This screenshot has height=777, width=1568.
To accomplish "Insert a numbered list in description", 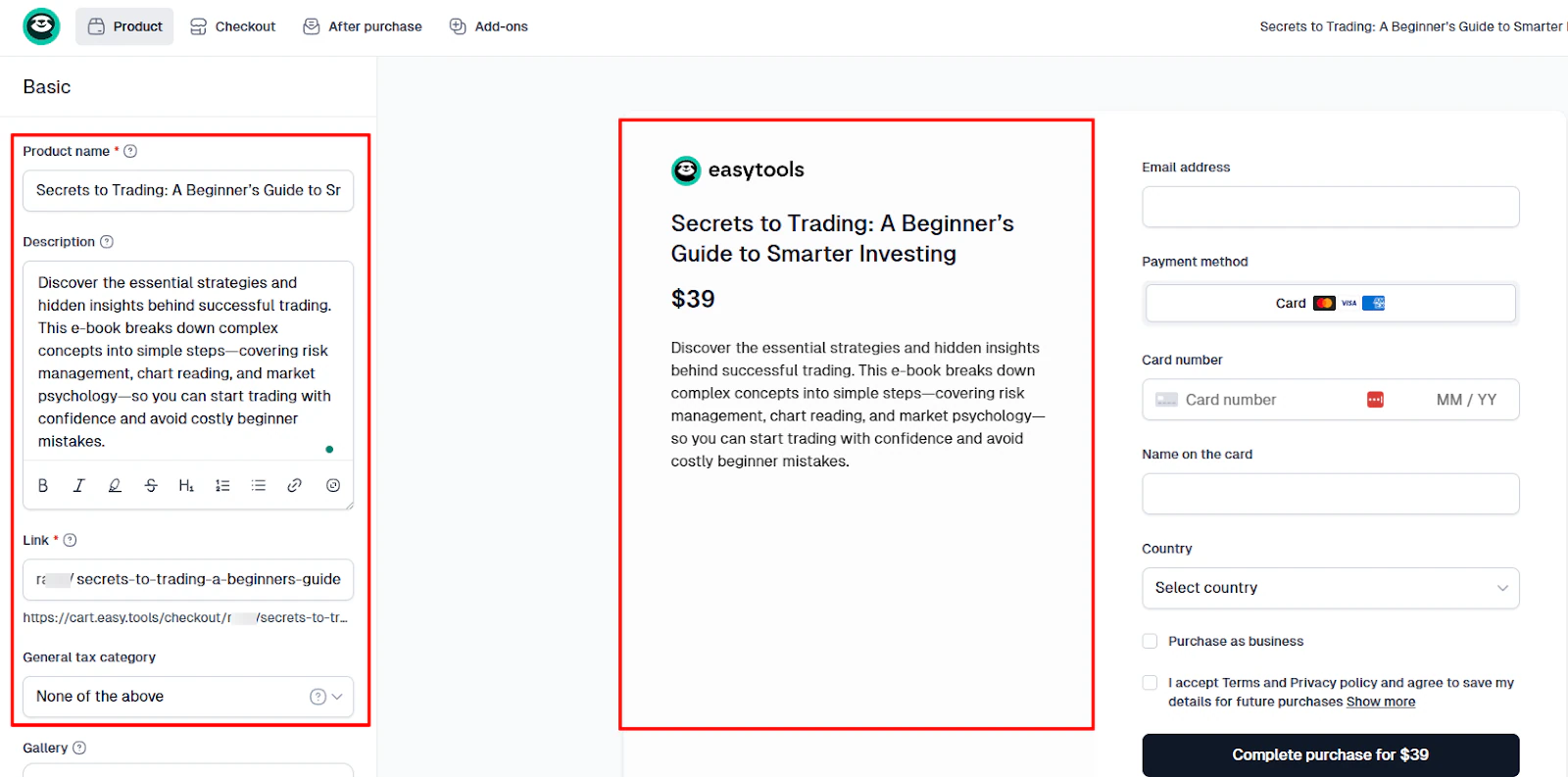I will point(222,485).
